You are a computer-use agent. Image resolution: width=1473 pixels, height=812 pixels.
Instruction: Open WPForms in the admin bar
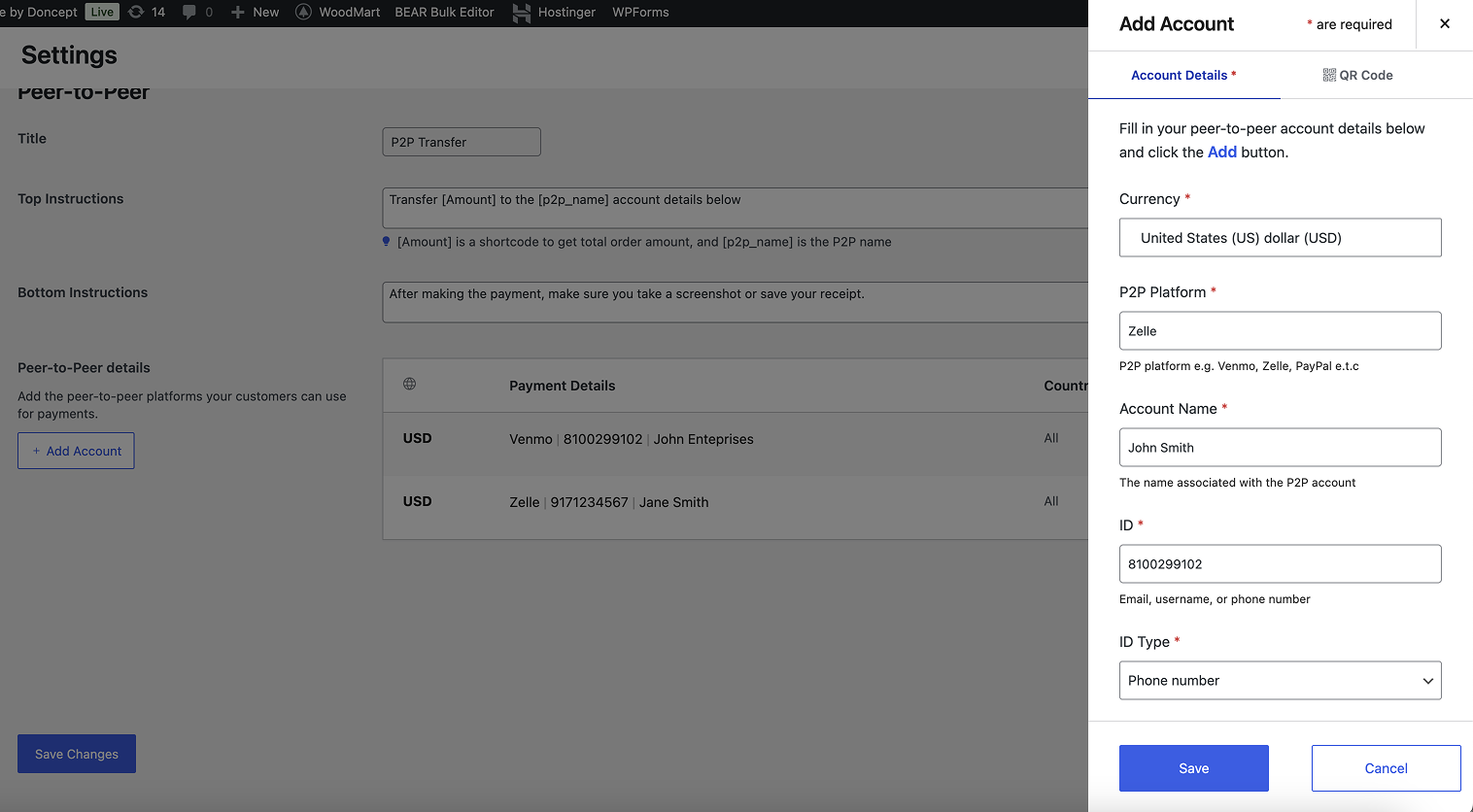640,12
